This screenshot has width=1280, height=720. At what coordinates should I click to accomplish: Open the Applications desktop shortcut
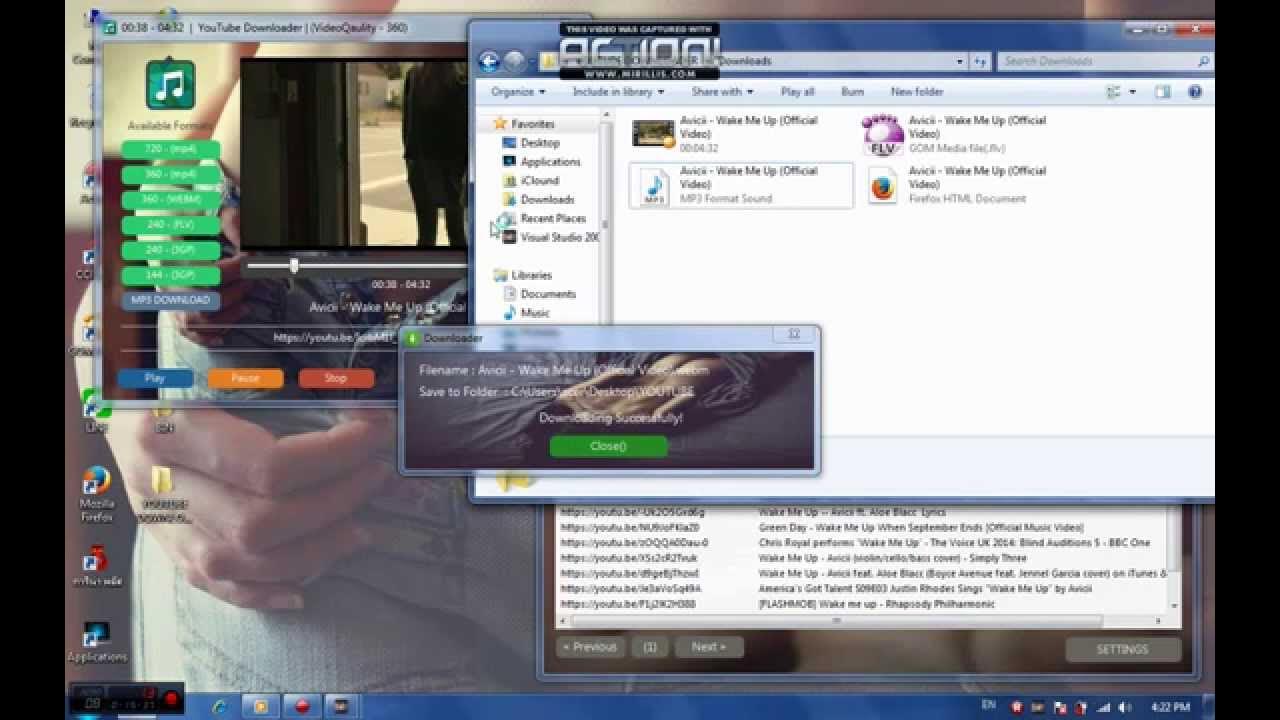(x=97, y=642)
